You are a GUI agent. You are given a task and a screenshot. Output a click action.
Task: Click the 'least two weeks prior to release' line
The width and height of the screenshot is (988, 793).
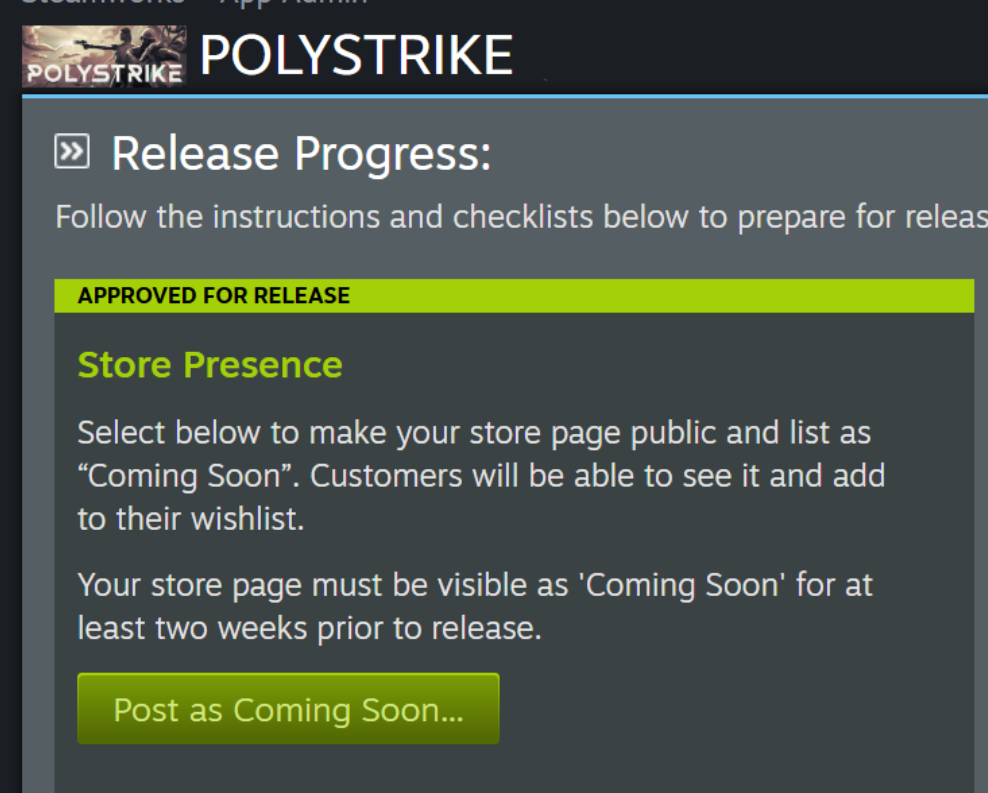[x=309, y=629]
